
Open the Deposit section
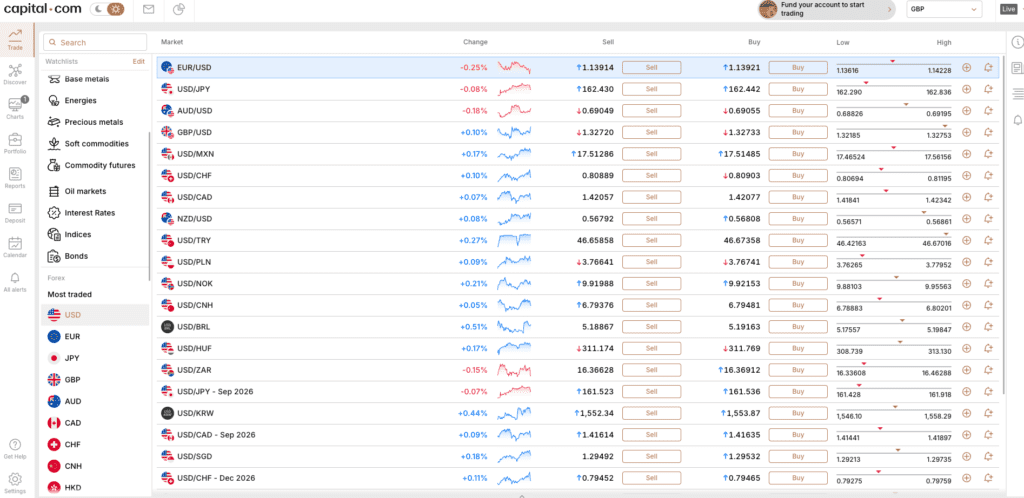(15, 212)
